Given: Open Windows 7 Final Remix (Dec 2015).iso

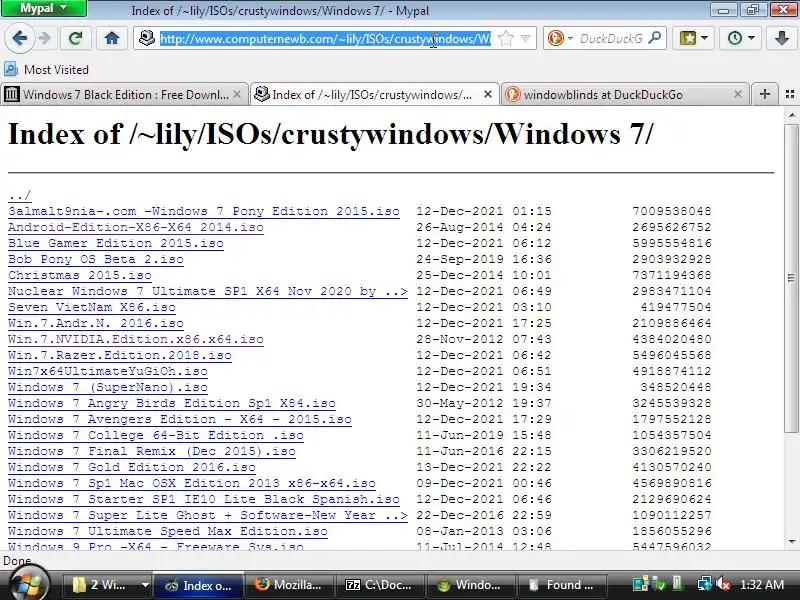Looking at the screenshot, I should click(152, 452).
